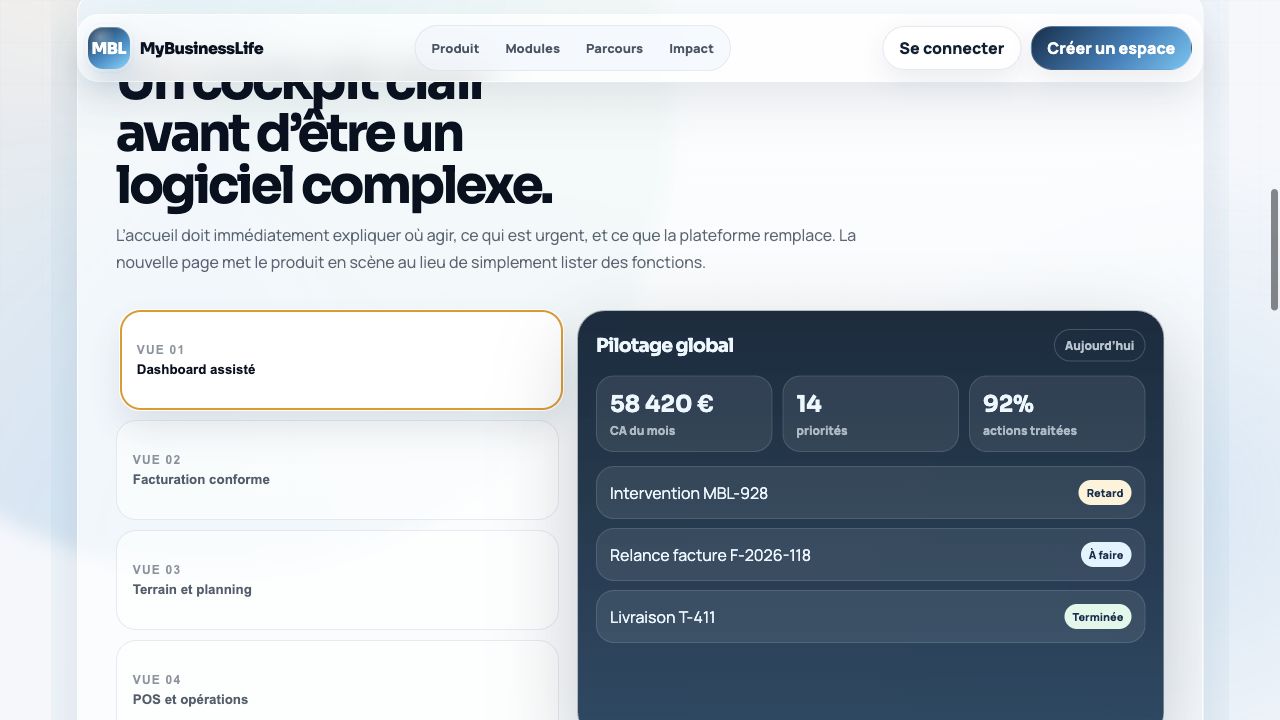The image size is (1280, 720).
Task: Switch to VUE 04 POS et opérations
Action: tap(337, 680)
